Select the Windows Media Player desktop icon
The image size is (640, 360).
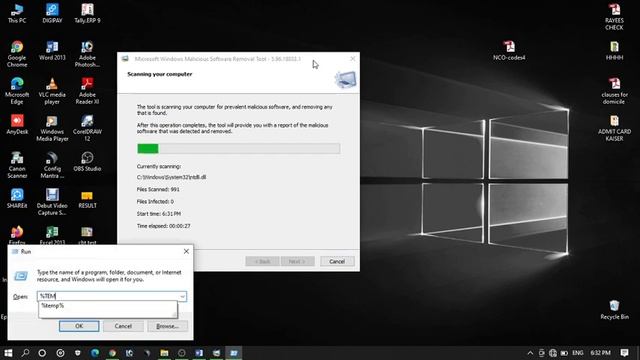click(x=52, y=128)
